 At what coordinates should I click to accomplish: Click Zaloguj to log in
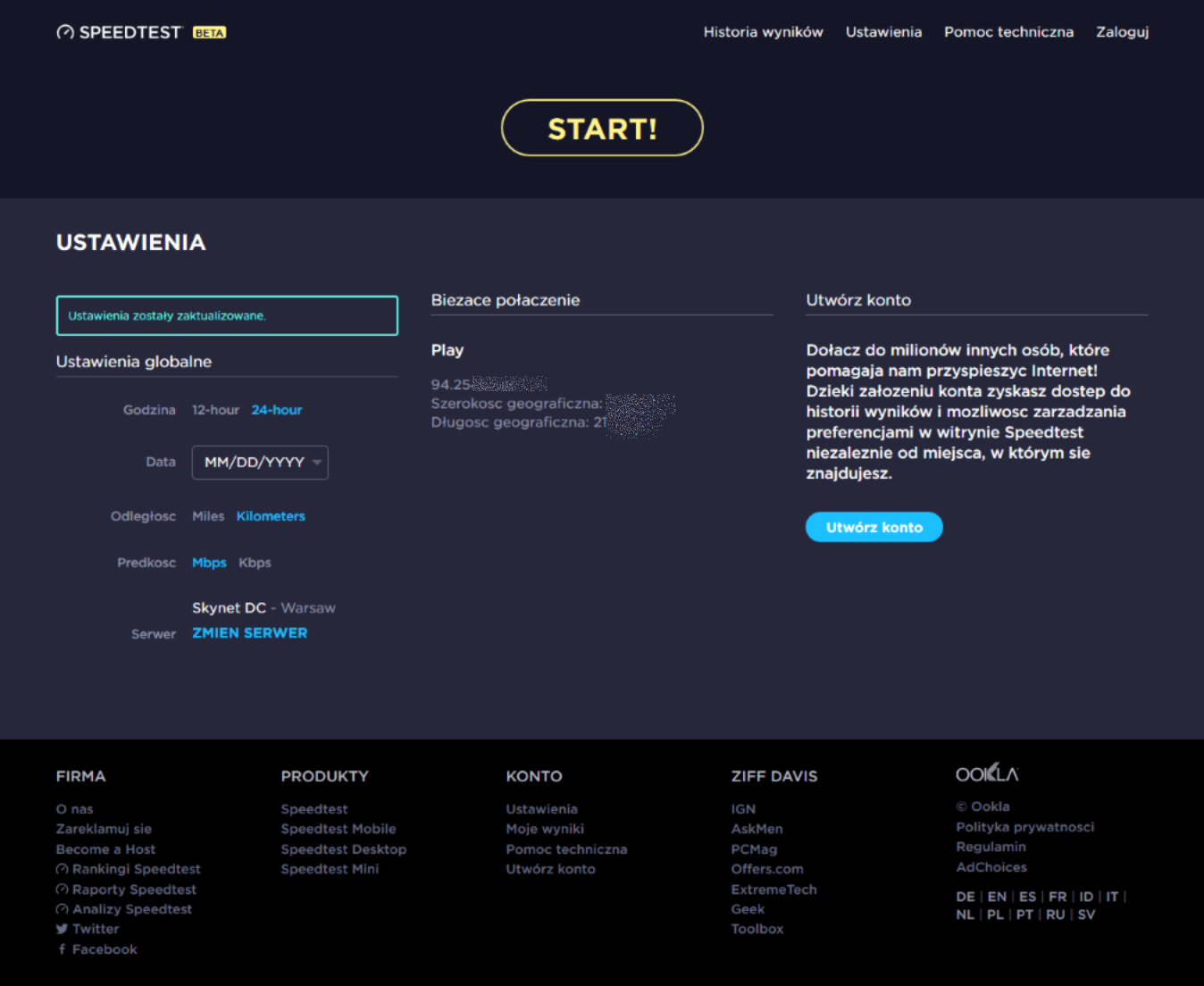(1122, 32)
